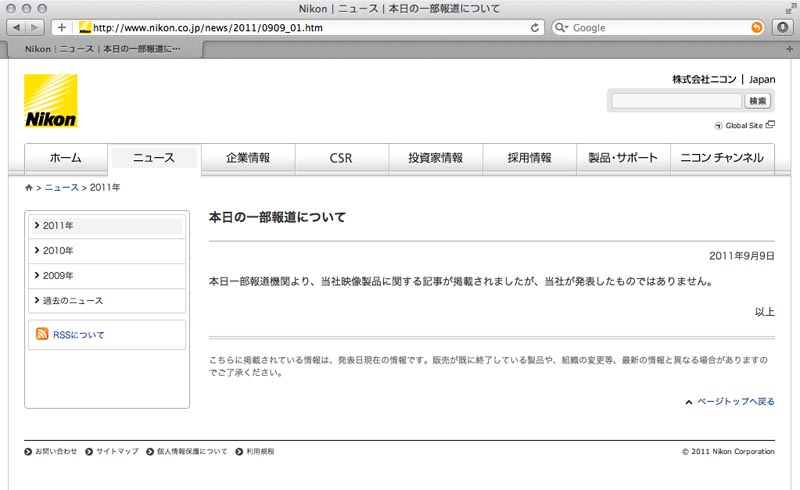Click the Nikon site search input field
800x490 pixels.
(x=676, y=101)
